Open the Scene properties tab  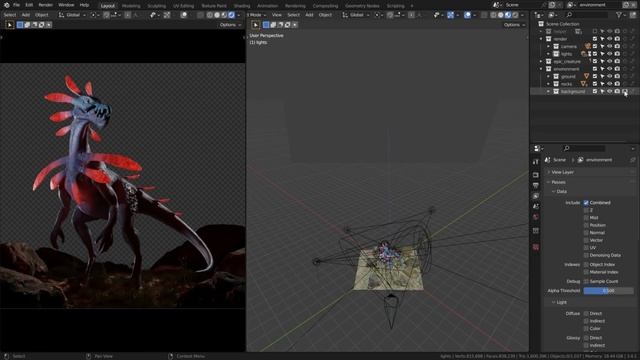pos(536,206)
